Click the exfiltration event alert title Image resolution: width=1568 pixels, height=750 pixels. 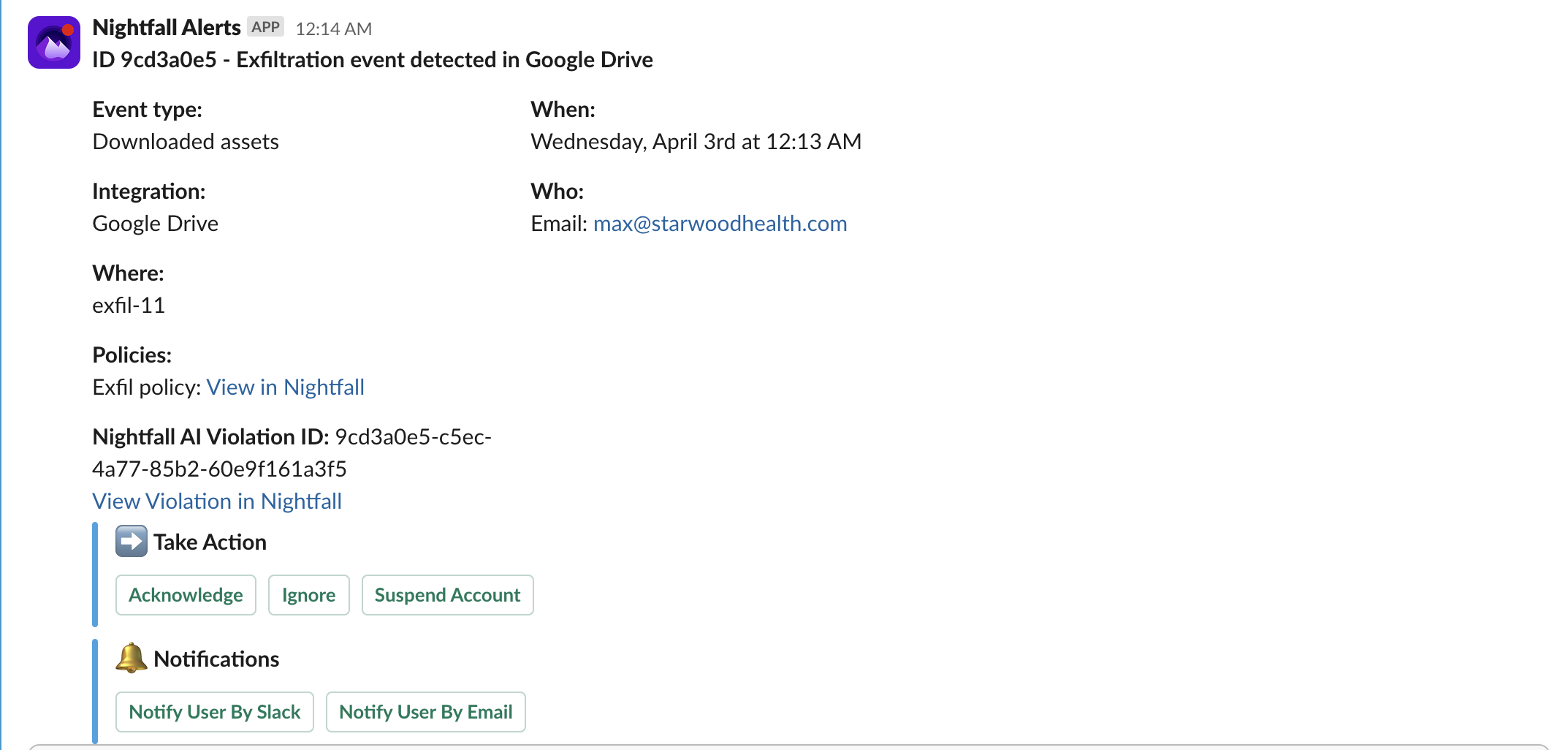click(x=373, y=60)
